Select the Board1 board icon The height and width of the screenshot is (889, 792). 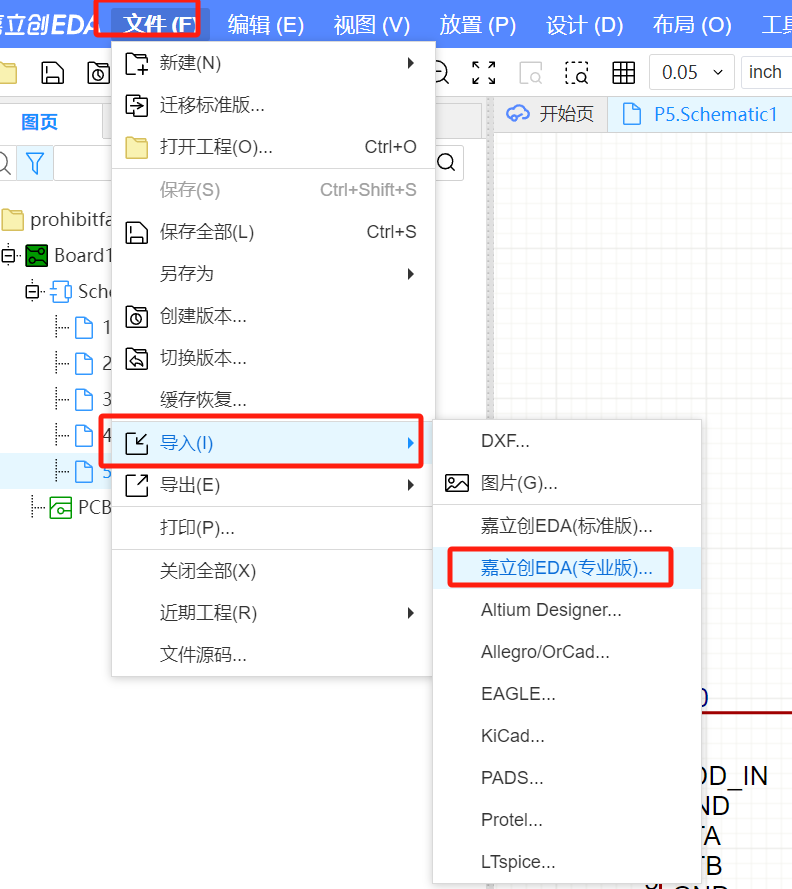[37, 255]
